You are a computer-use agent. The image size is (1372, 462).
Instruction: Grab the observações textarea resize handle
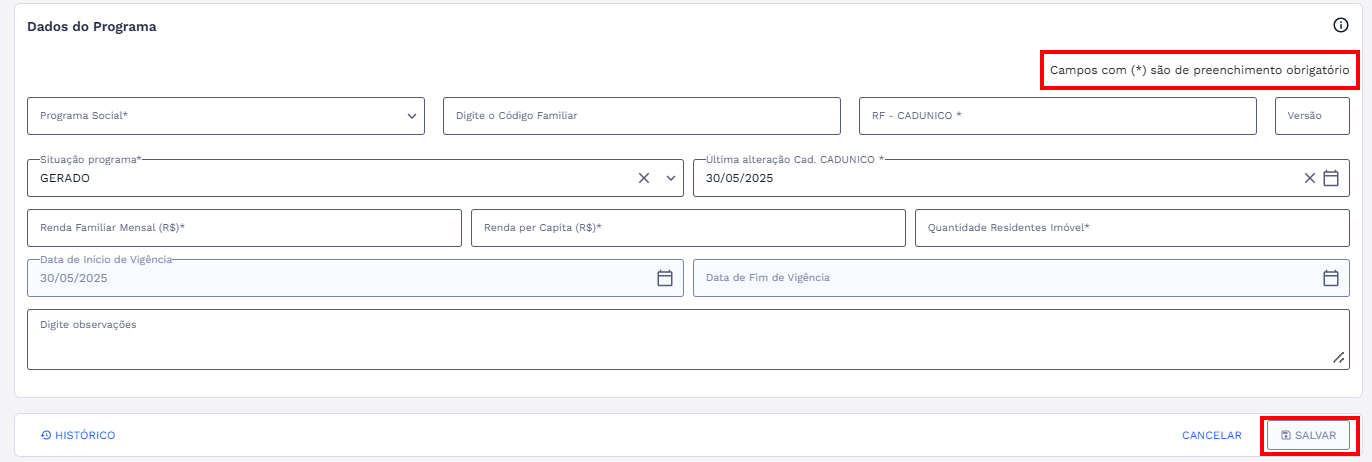(x=1338, y=358)
